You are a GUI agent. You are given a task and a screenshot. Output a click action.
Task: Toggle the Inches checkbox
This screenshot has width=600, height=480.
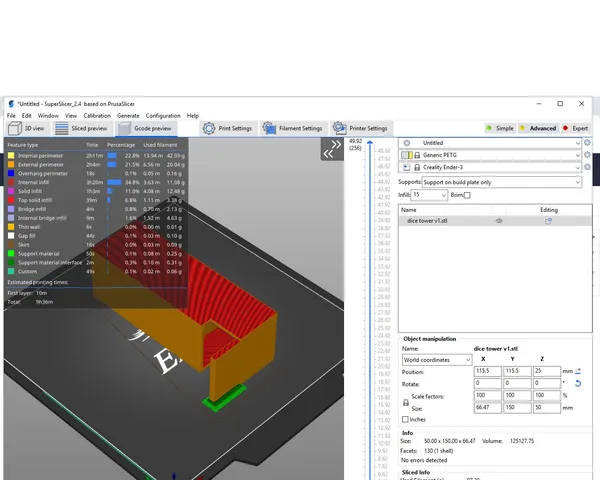pyautogui.click(x=405, y=420)
